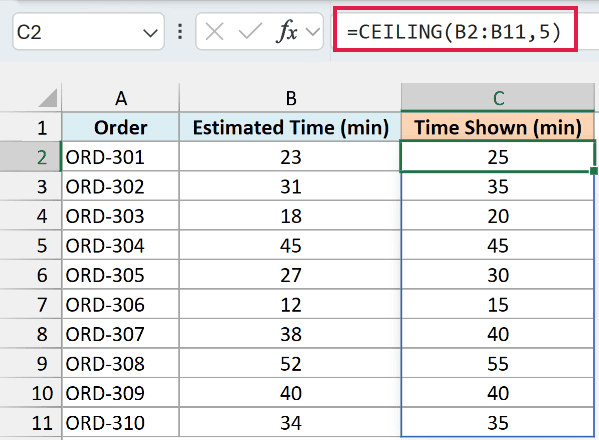Click estimated time 45 for ORD-304

[x=290, y=245]
